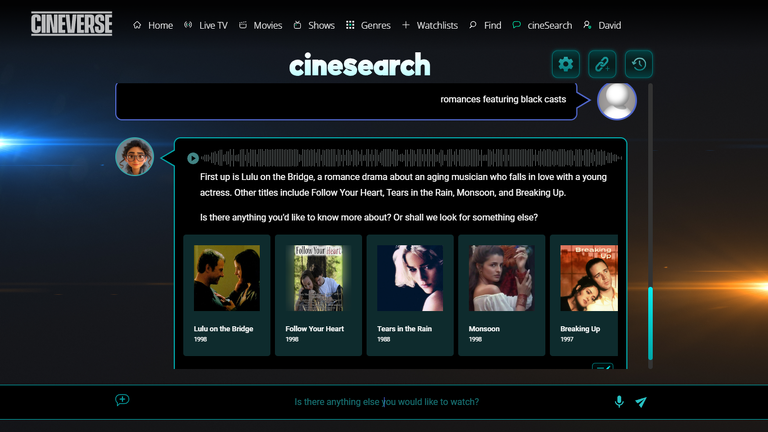Viewport: 768px width, 432px height.
Task: Open search history clock icon
Action: (639, 64)
